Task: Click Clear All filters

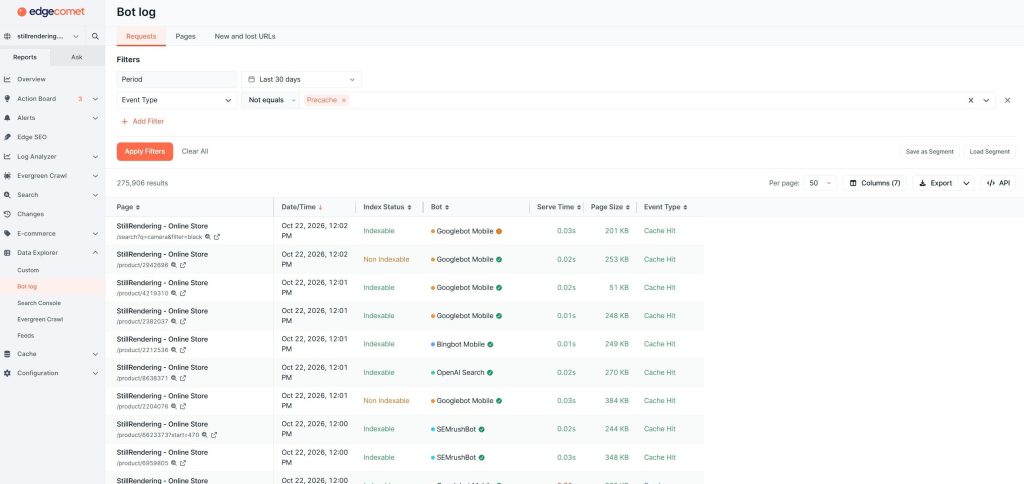Action: [x=195, y=152]
